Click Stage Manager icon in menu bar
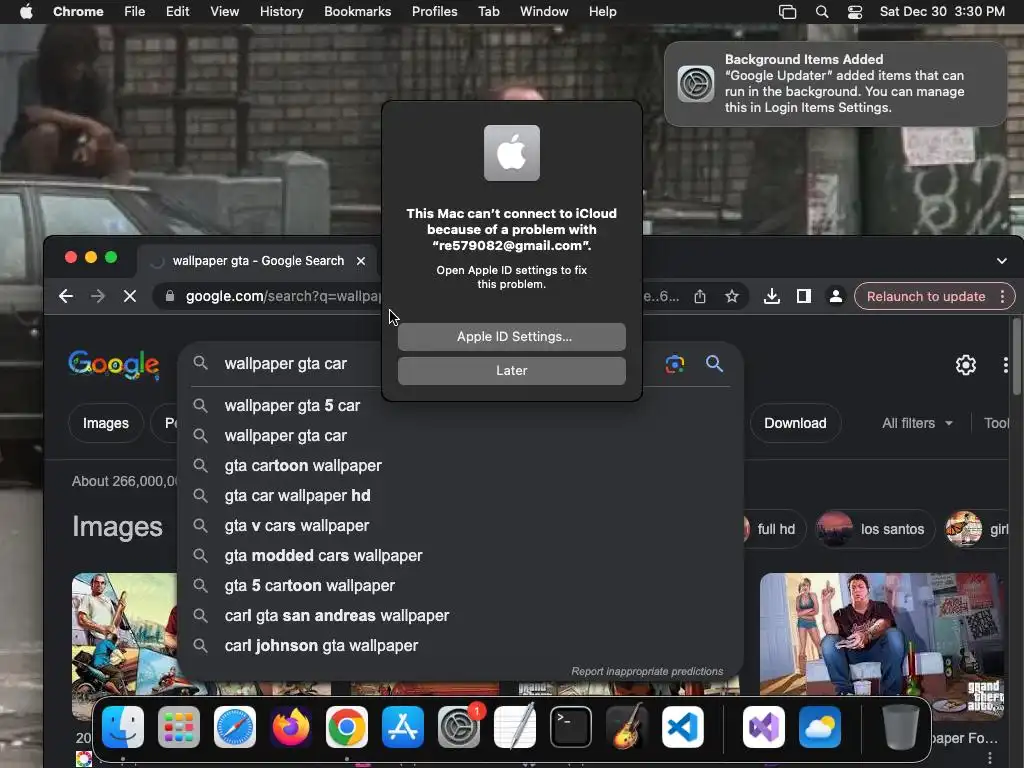This screenshot has height=768, width=1024. click(788, 12)
